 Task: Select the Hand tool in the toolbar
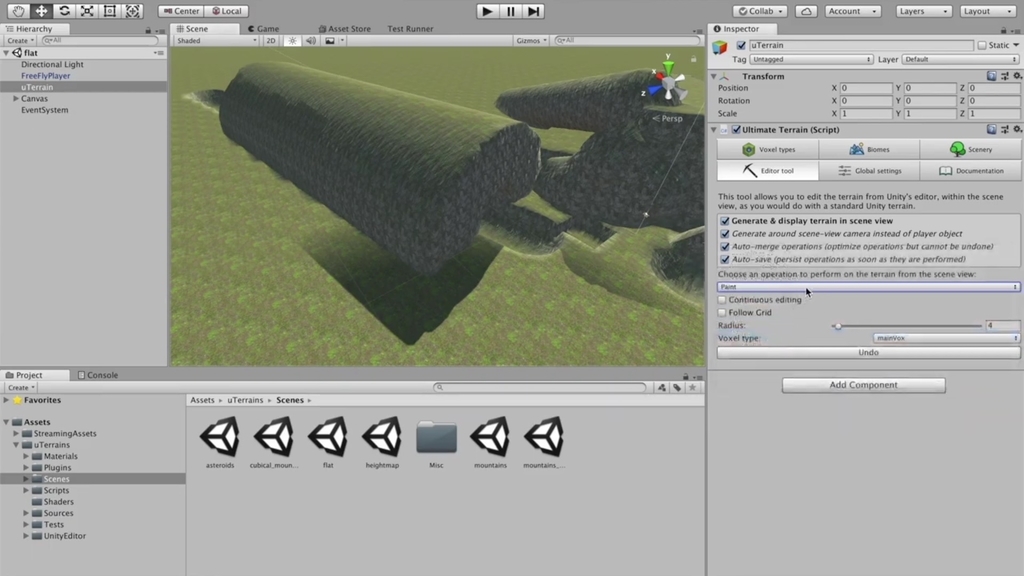coord(17,11)
